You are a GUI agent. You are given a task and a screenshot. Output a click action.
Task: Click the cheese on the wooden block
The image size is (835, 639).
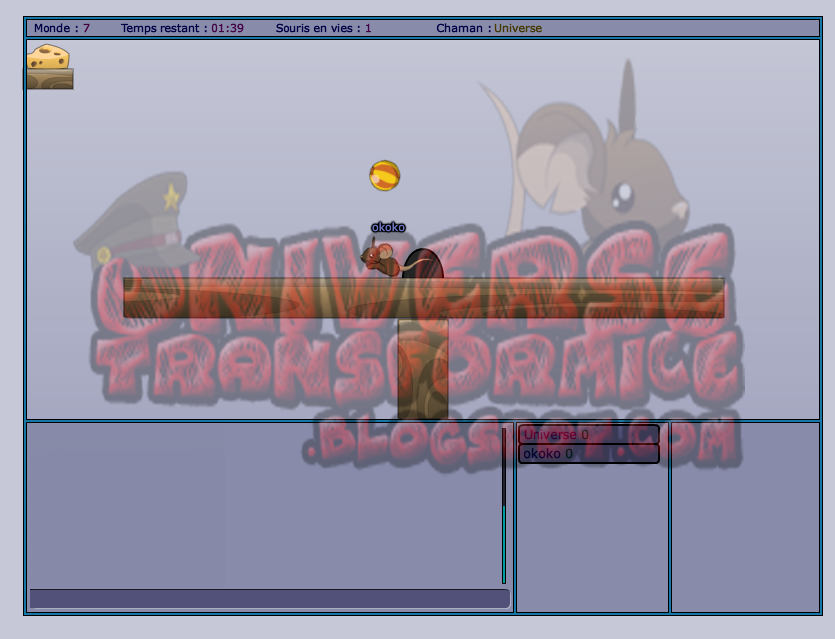click(48, 57)
